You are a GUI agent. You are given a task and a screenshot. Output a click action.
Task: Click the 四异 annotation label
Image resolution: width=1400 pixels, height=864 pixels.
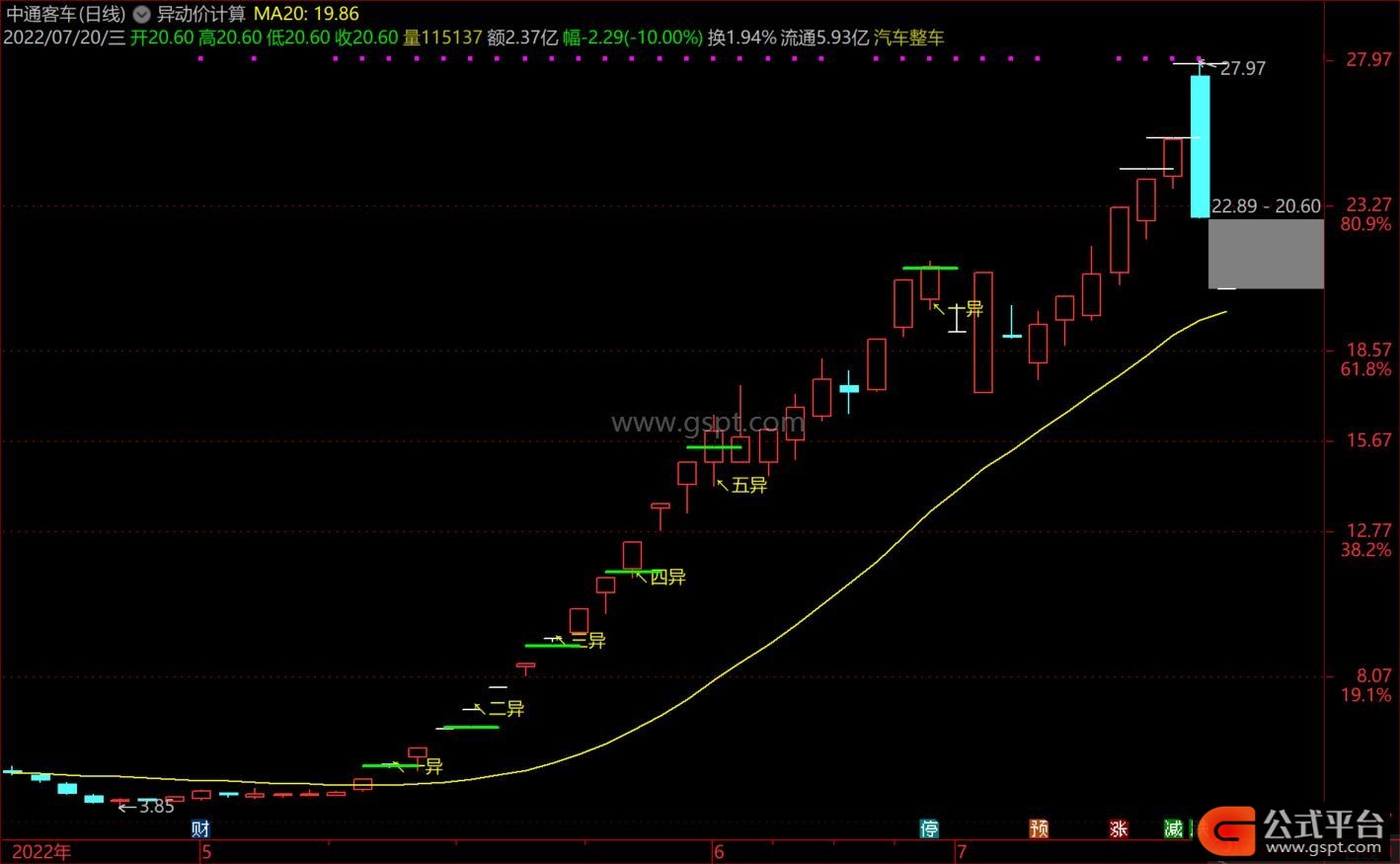coord(667,577)
